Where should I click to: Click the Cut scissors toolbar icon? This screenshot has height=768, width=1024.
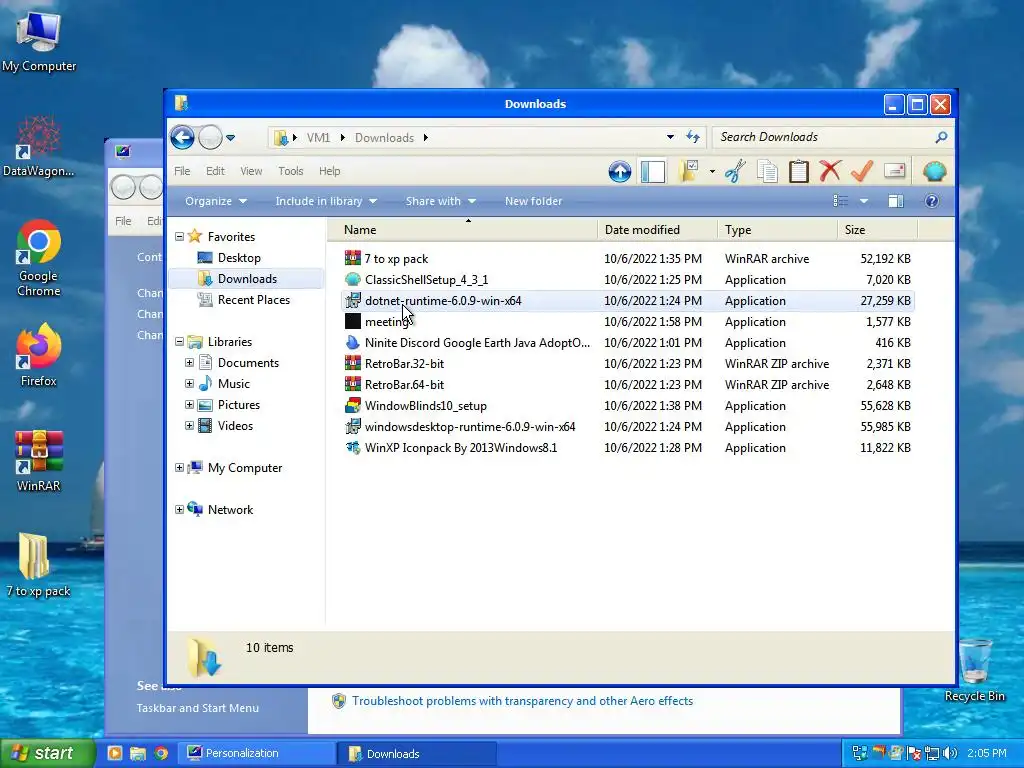pyautogui.click(x=735, y=172)
